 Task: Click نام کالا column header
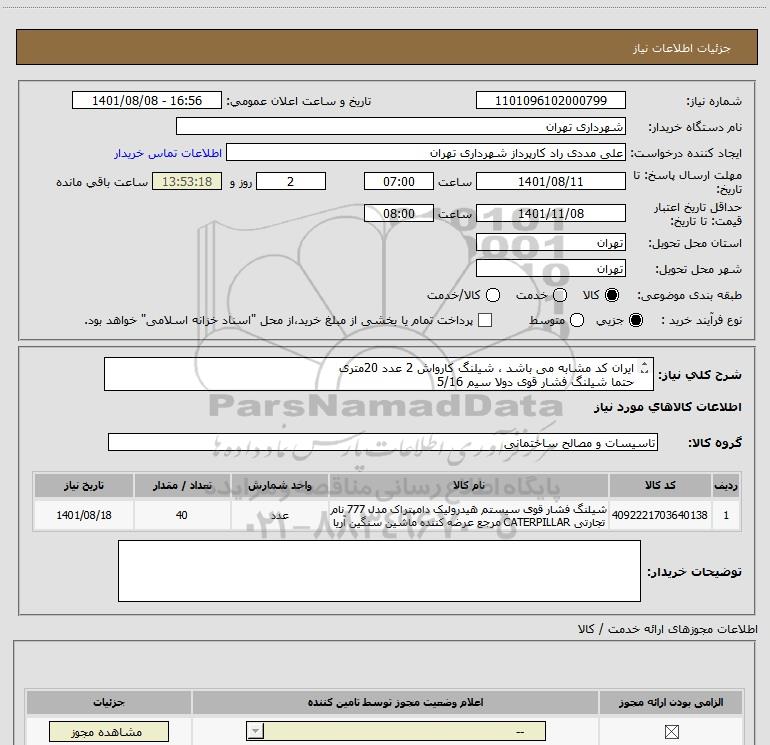click(x=468, y=485)
